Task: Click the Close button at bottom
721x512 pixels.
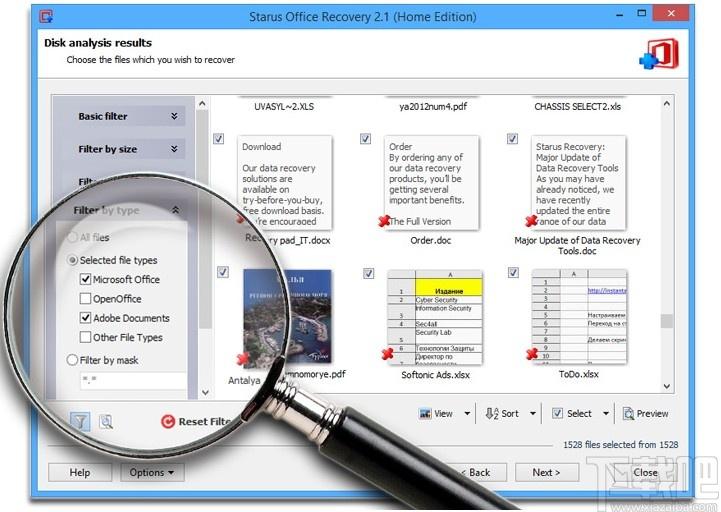Action: [x=645, y=472]
